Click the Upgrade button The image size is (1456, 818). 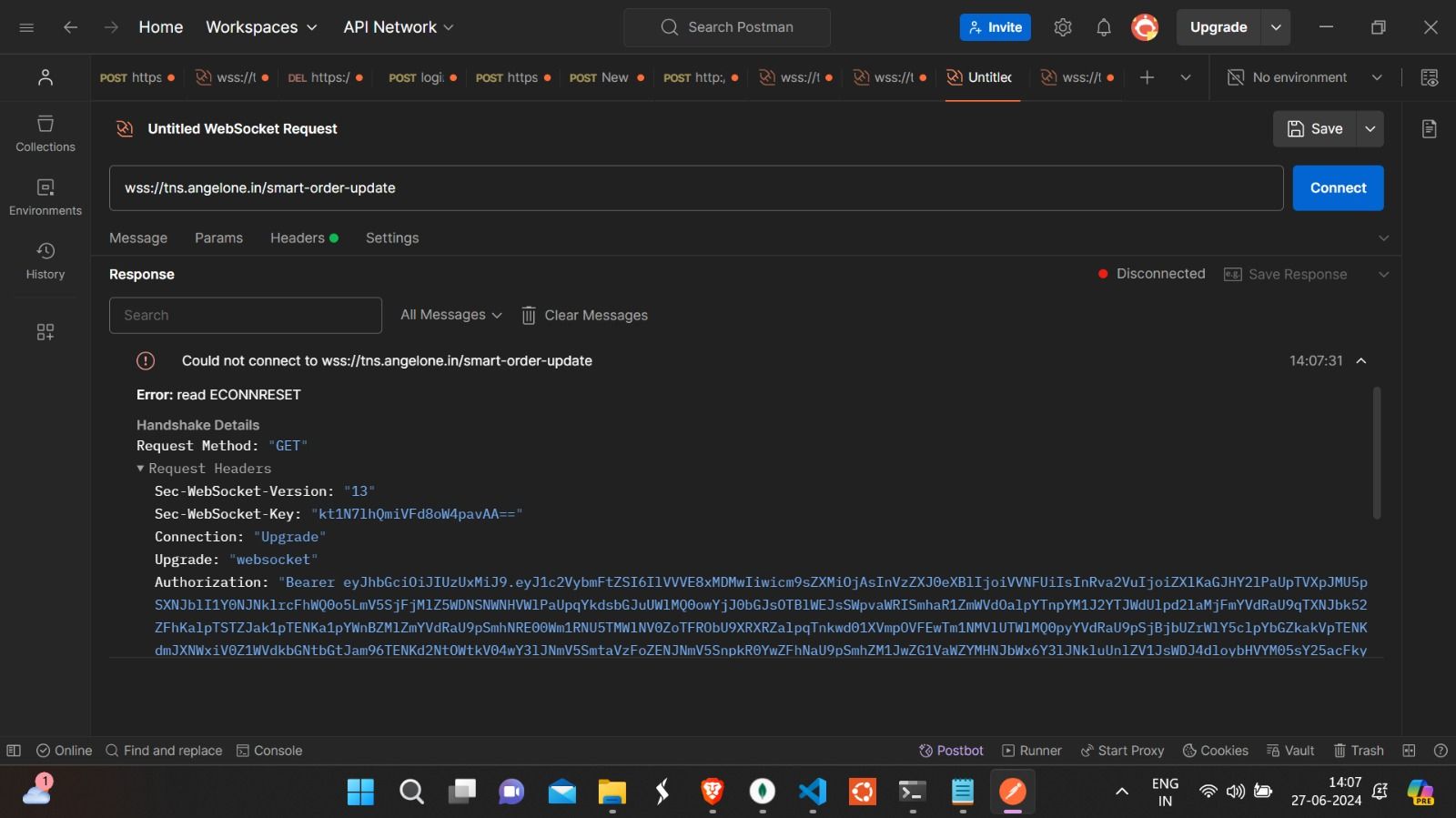pyautogui.click(x=1218, y=27)
